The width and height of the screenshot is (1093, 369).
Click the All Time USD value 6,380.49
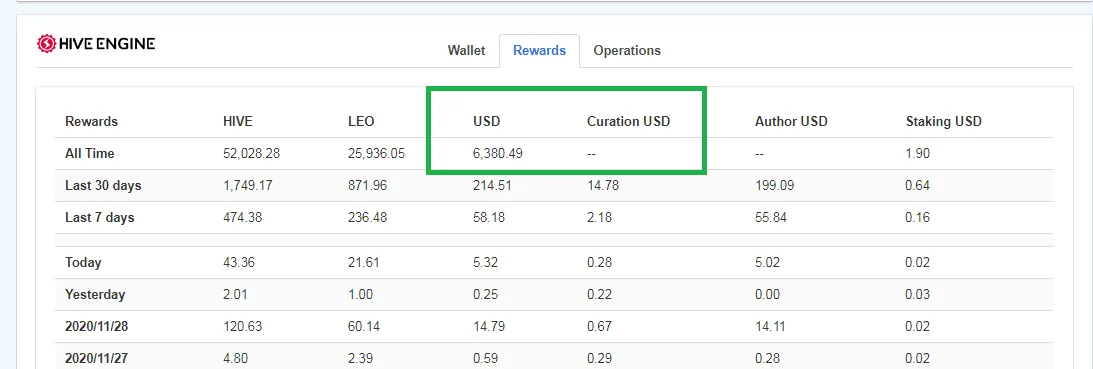498,153
